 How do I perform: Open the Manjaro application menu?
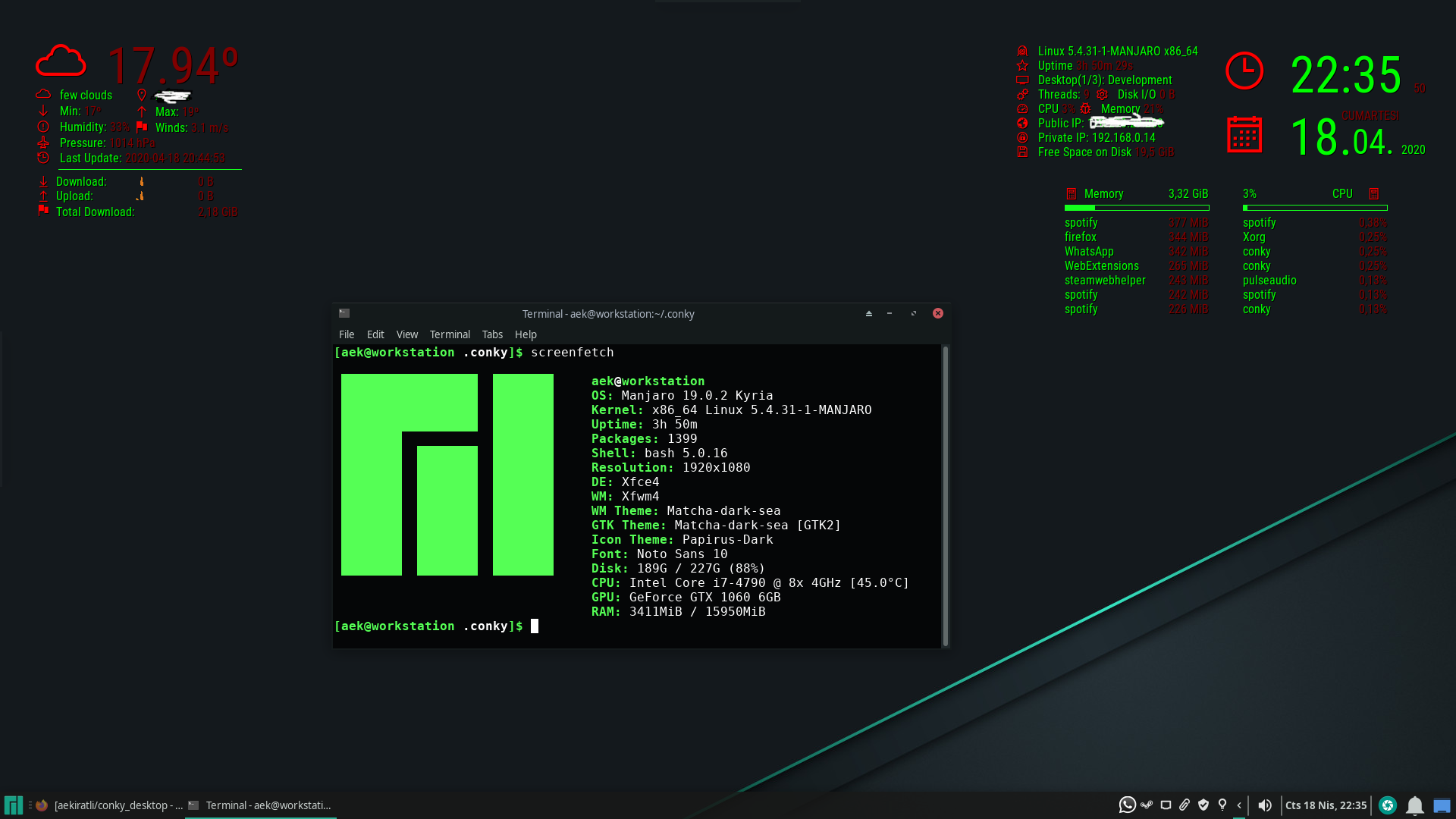[14, 805]
